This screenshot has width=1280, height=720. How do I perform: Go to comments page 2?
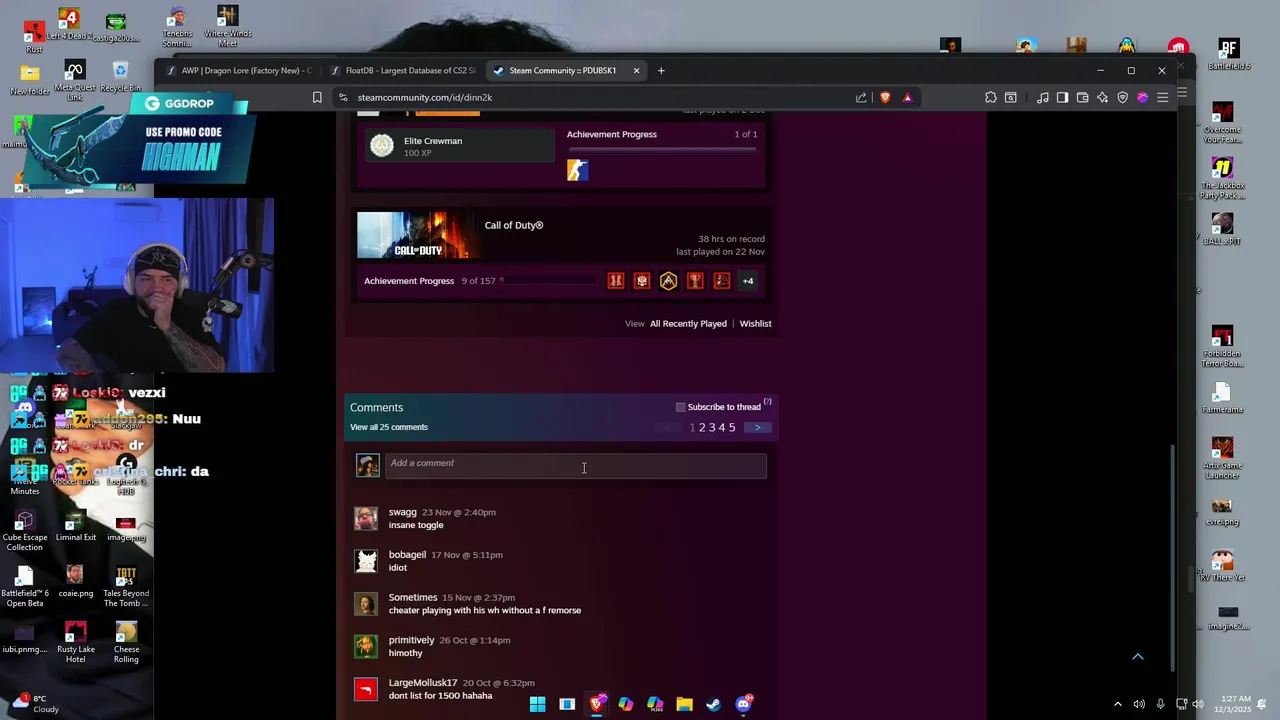[x=702, y=427]
